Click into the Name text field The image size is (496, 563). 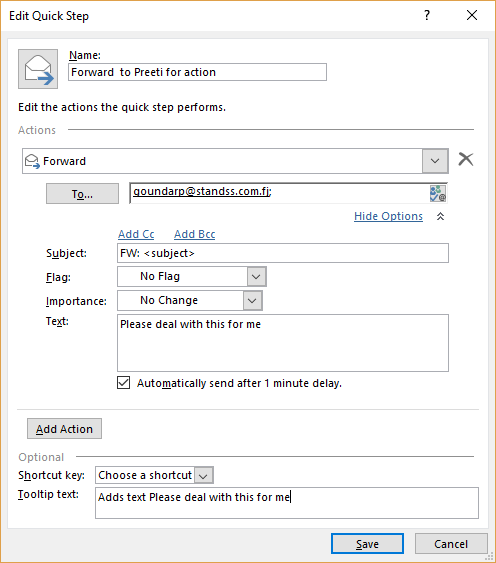pos(198,72)
